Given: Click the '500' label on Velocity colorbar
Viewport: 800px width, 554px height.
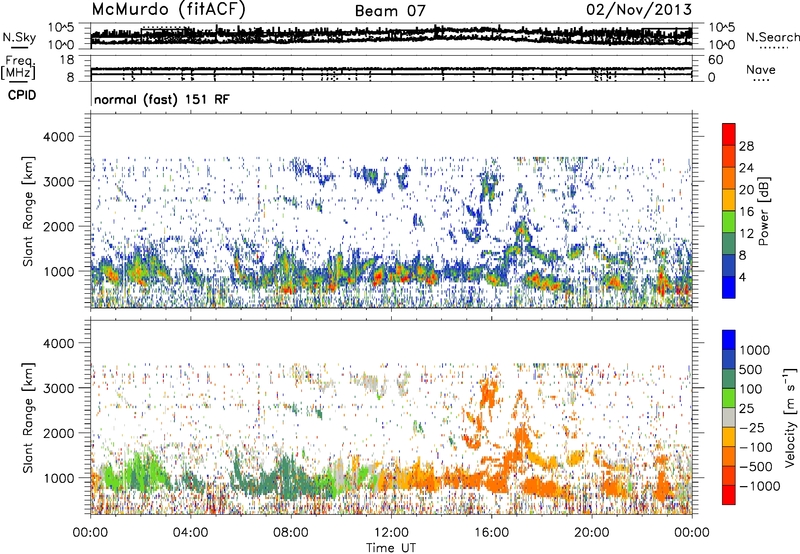Looking at the screenshot, I should (x=751, y=369).
